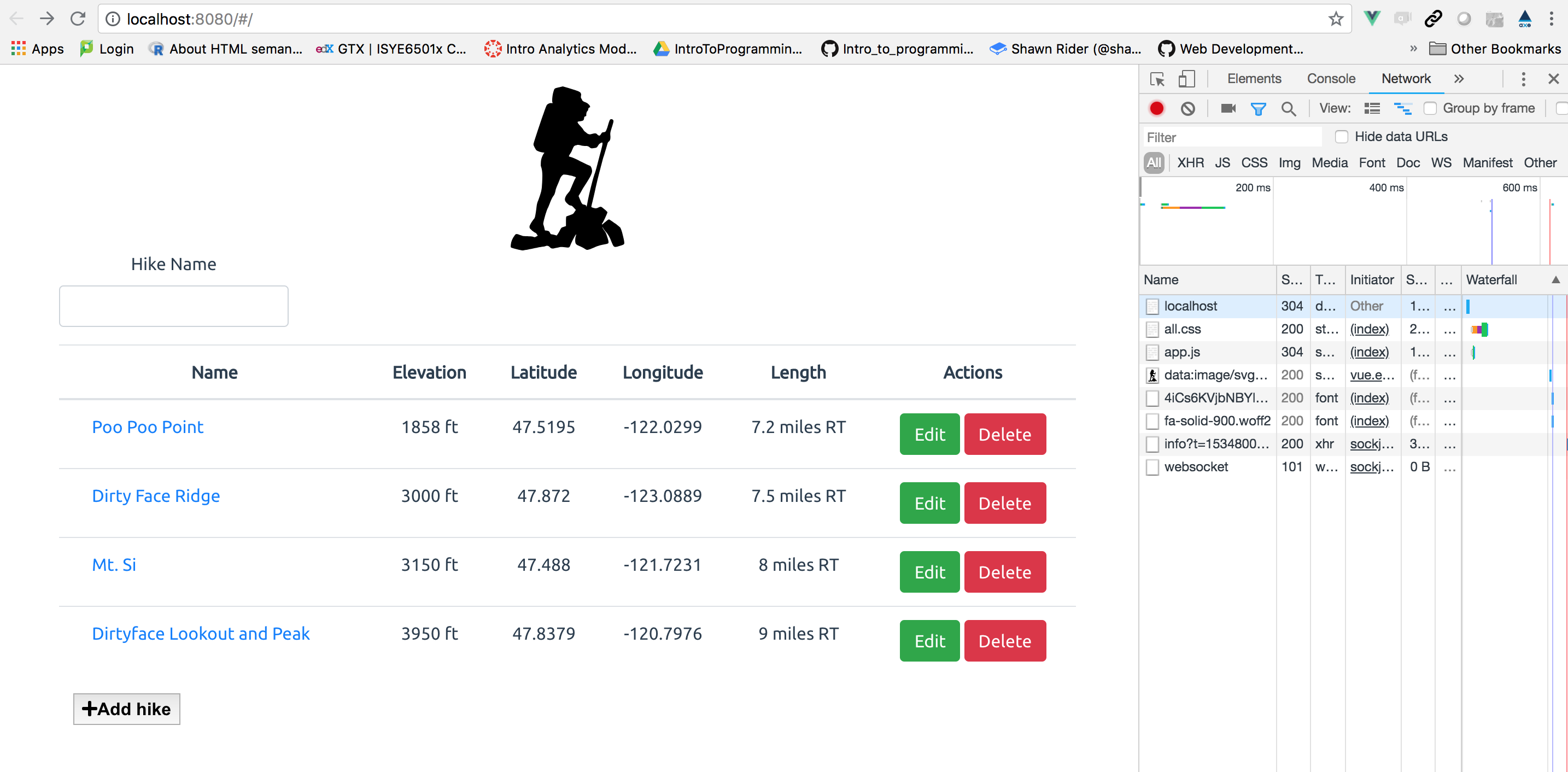The height and width of the screenshot is (772, 1568).
Task: Click the Hike Name input field
Action: point(173,306)
